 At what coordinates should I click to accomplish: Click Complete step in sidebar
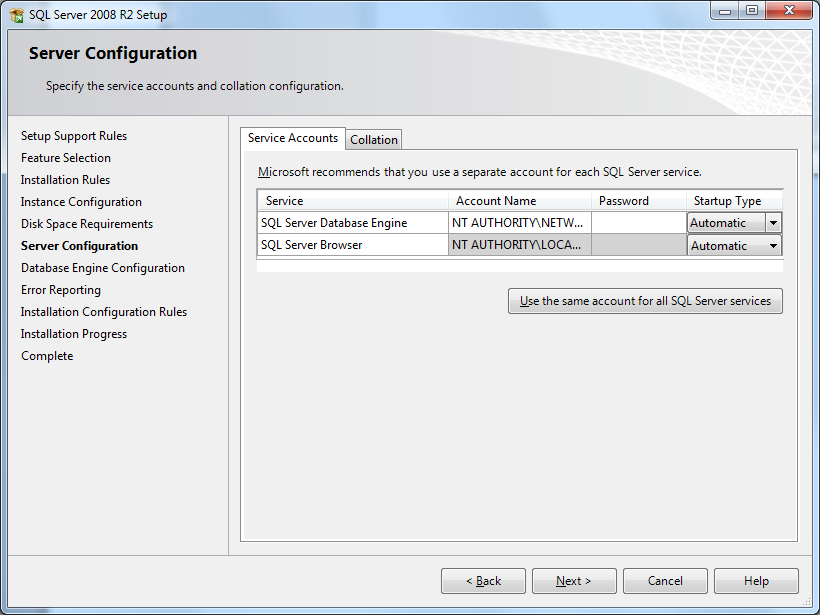click(x=47, y=356)
